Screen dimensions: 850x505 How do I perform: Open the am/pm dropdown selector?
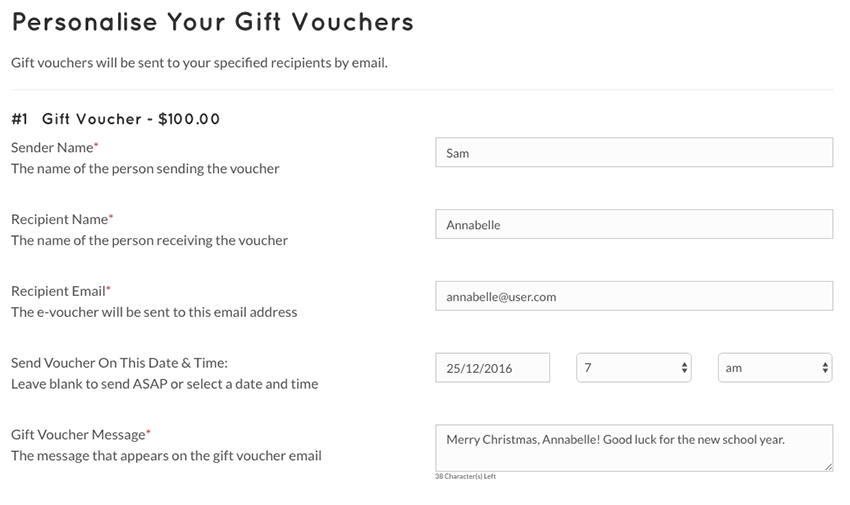[775, 368]
